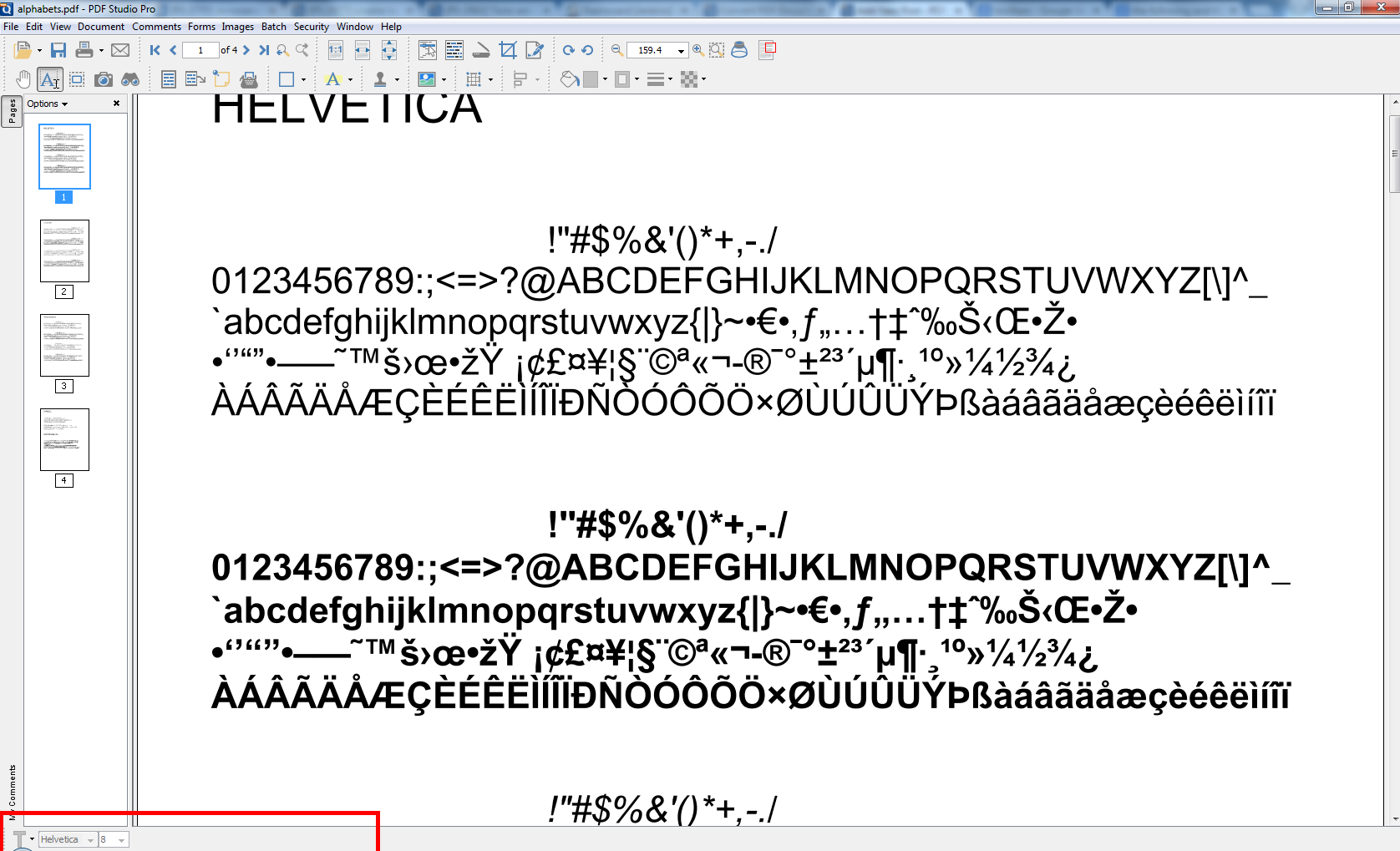Go to the previous page
The image size is (1400, 851).
coord(173,50)
